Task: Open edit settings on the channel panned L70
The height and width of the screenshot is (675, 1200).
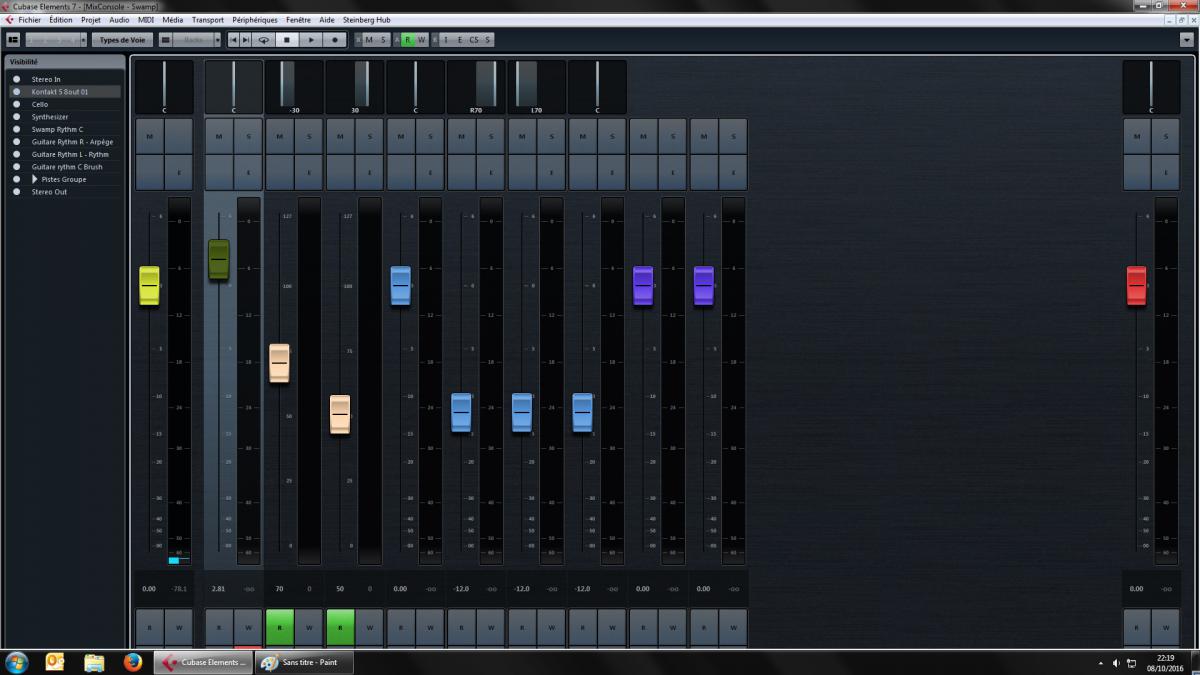Action: pos(551,172)
